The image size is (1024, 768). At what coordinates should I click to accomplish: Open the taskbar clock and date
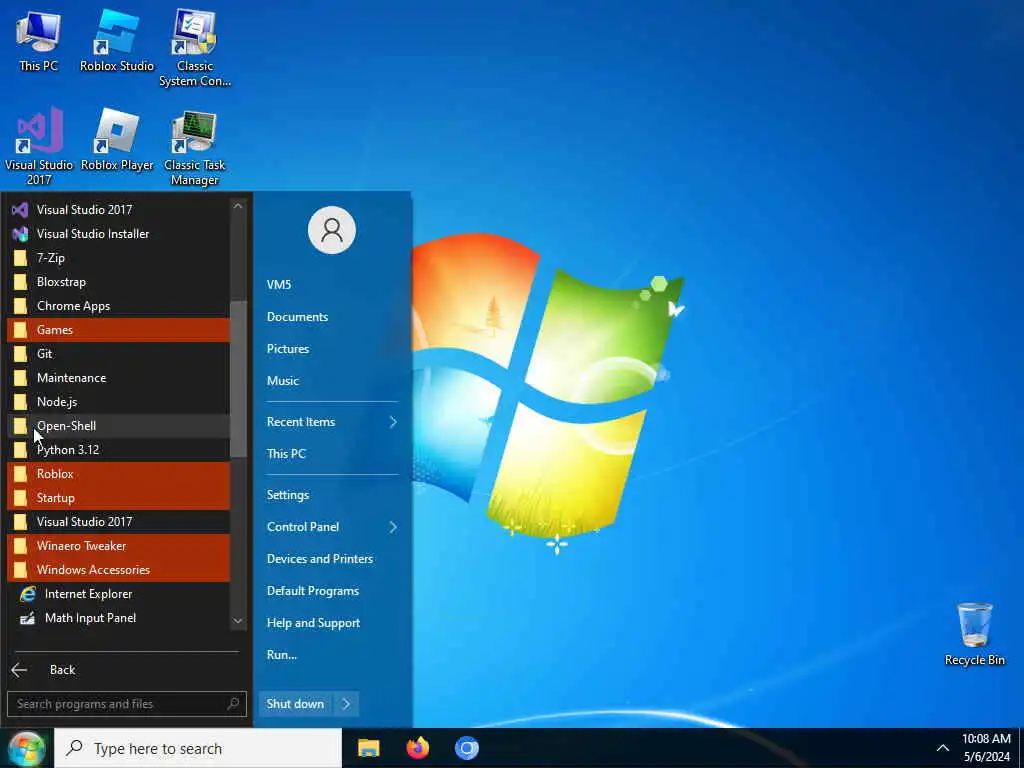[986, 748]
